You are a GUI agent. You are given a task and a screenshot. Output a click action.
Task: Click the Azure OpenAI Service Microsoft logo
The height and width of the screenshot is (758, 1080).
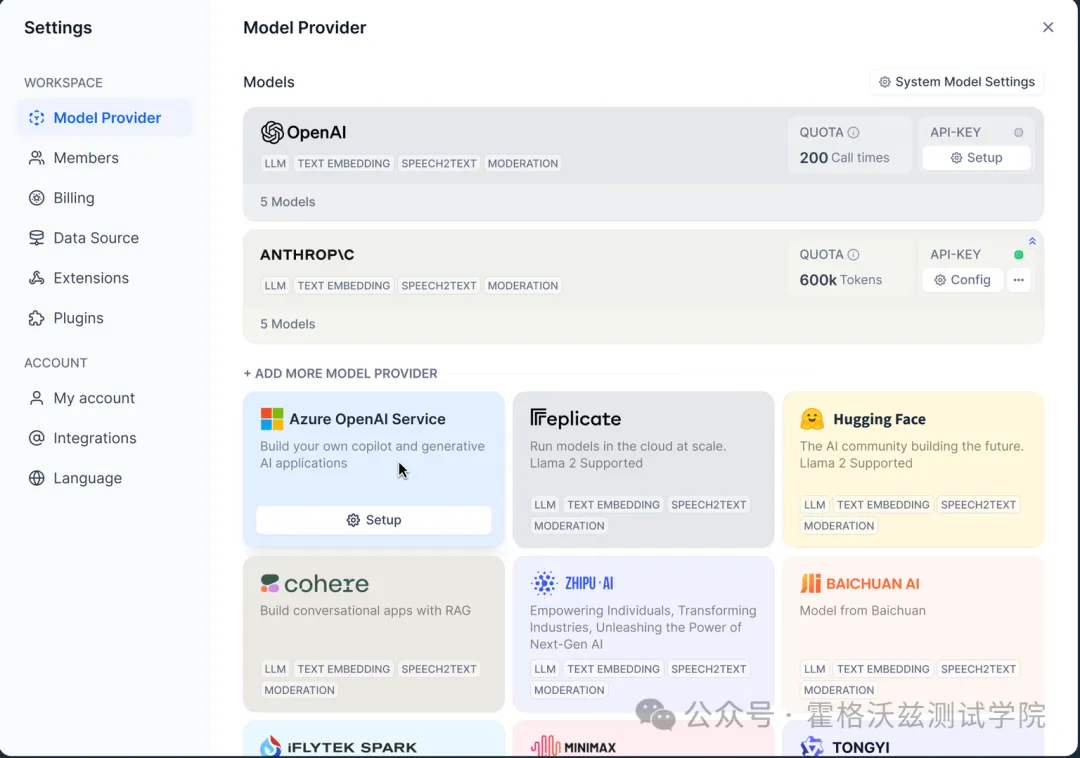point(271,419)
